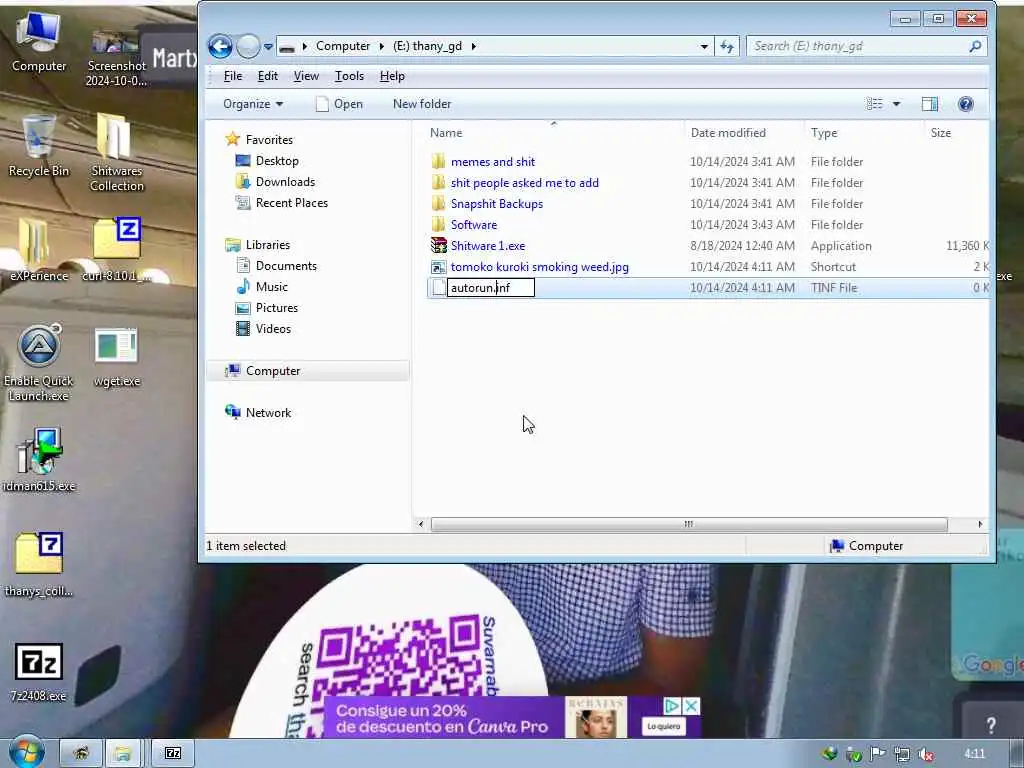
Task: Select the idman615.exe desktop icon
Action: click(x=39, y=460)
